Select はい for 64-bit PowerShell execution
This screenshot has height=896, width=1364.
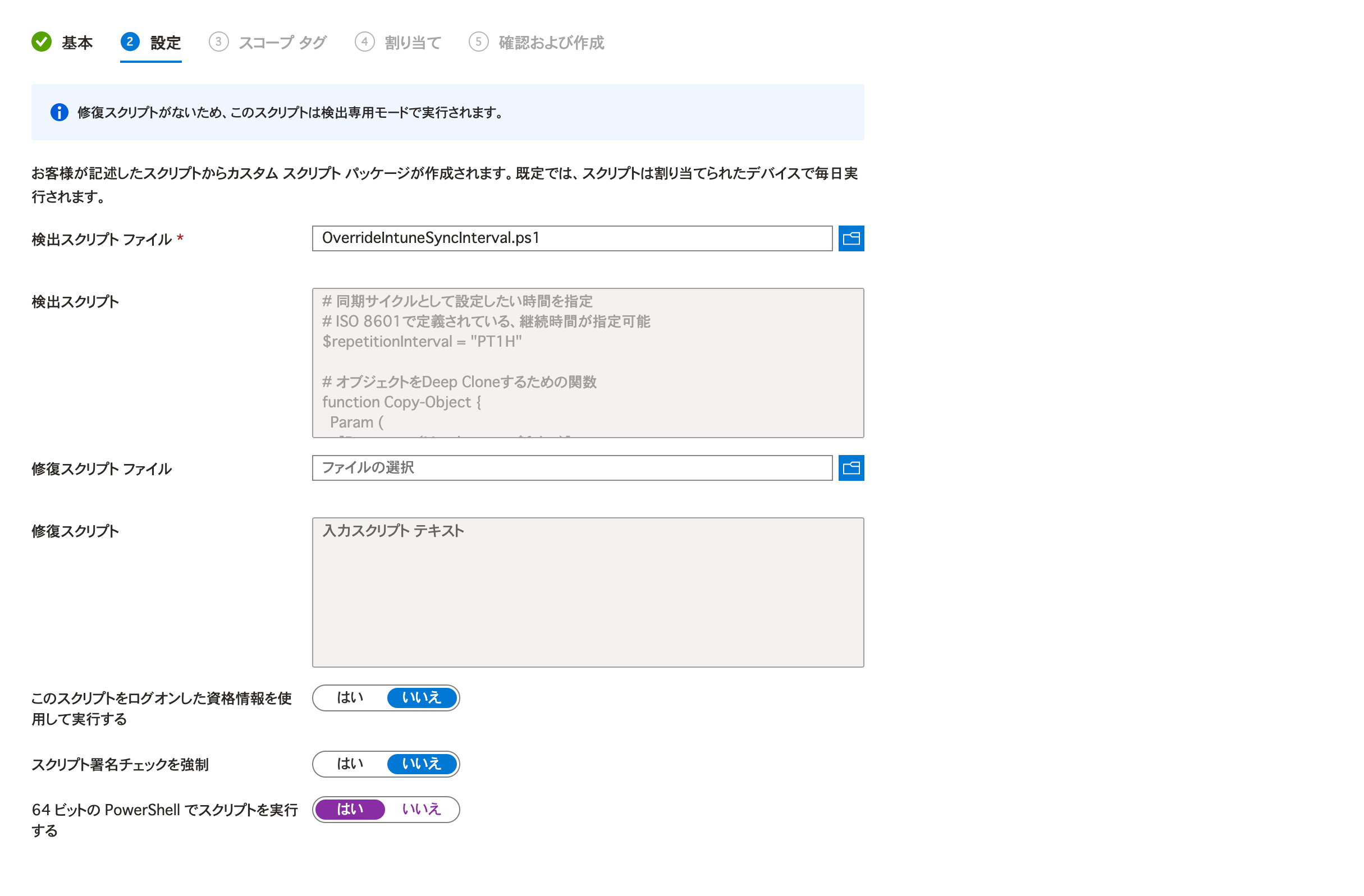350,810
